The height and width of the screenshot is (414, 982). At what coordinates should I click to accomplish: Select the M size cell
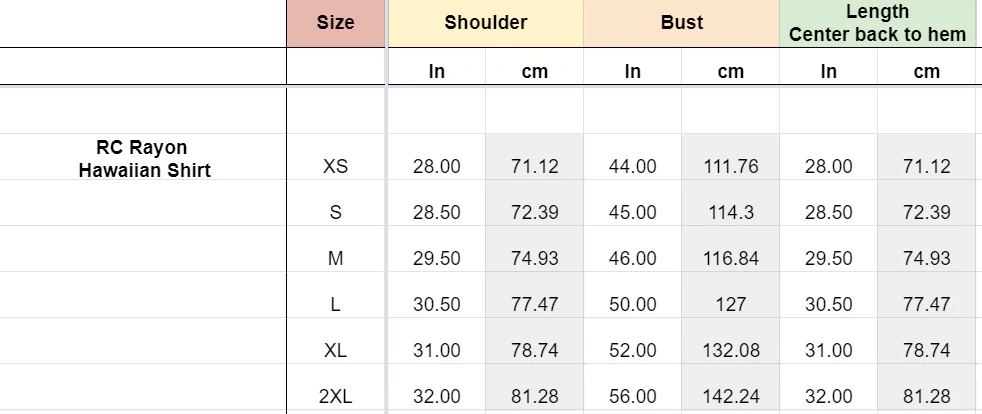(336, 259)
